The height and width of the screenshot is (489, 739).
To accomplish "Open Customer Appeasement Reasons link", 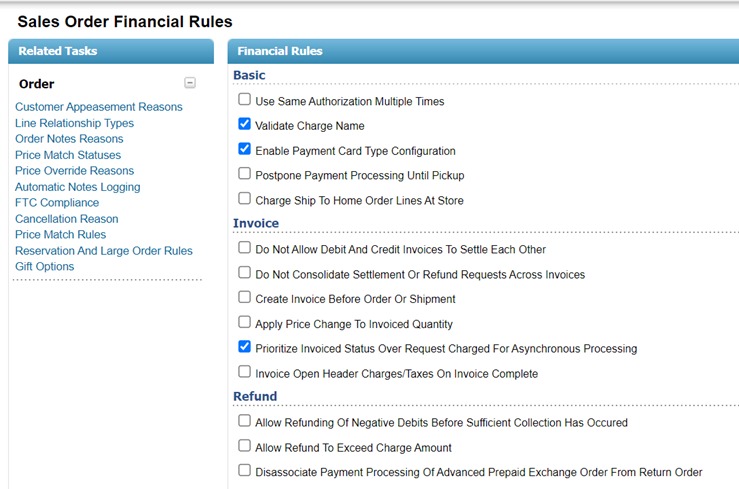I will click(99, 107).
